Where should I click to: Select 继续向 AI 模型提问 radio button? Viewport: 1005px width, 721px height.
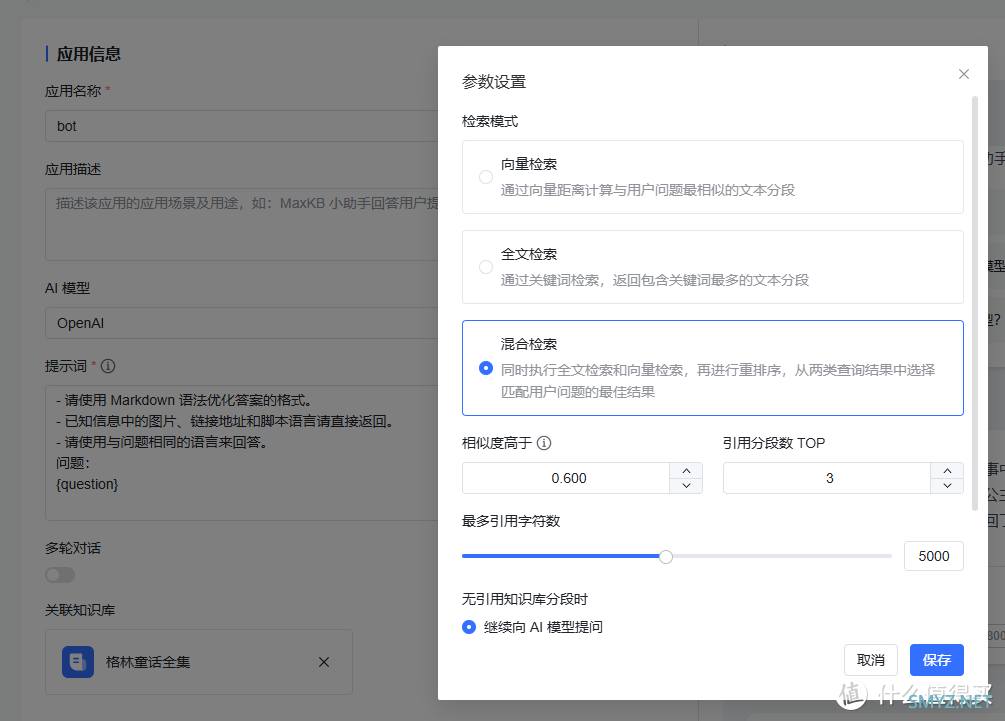point(469,627)
